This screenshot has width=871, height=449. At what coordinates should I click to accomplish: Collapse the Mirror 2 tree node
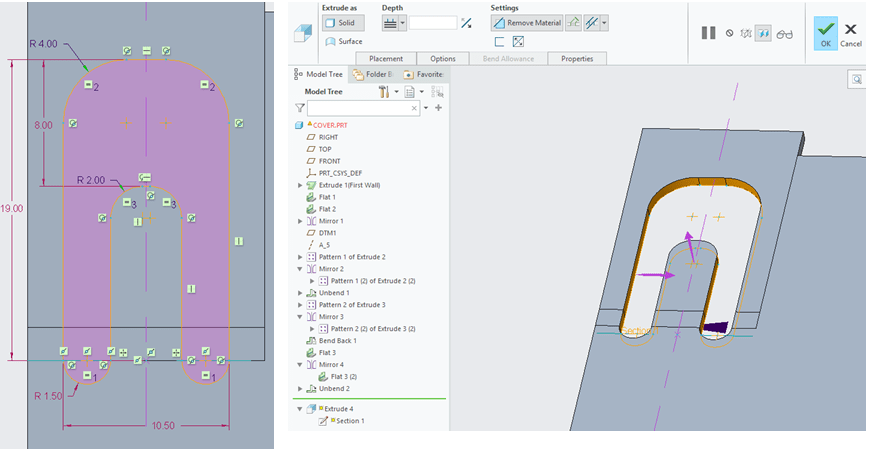[x=300, y=269]
